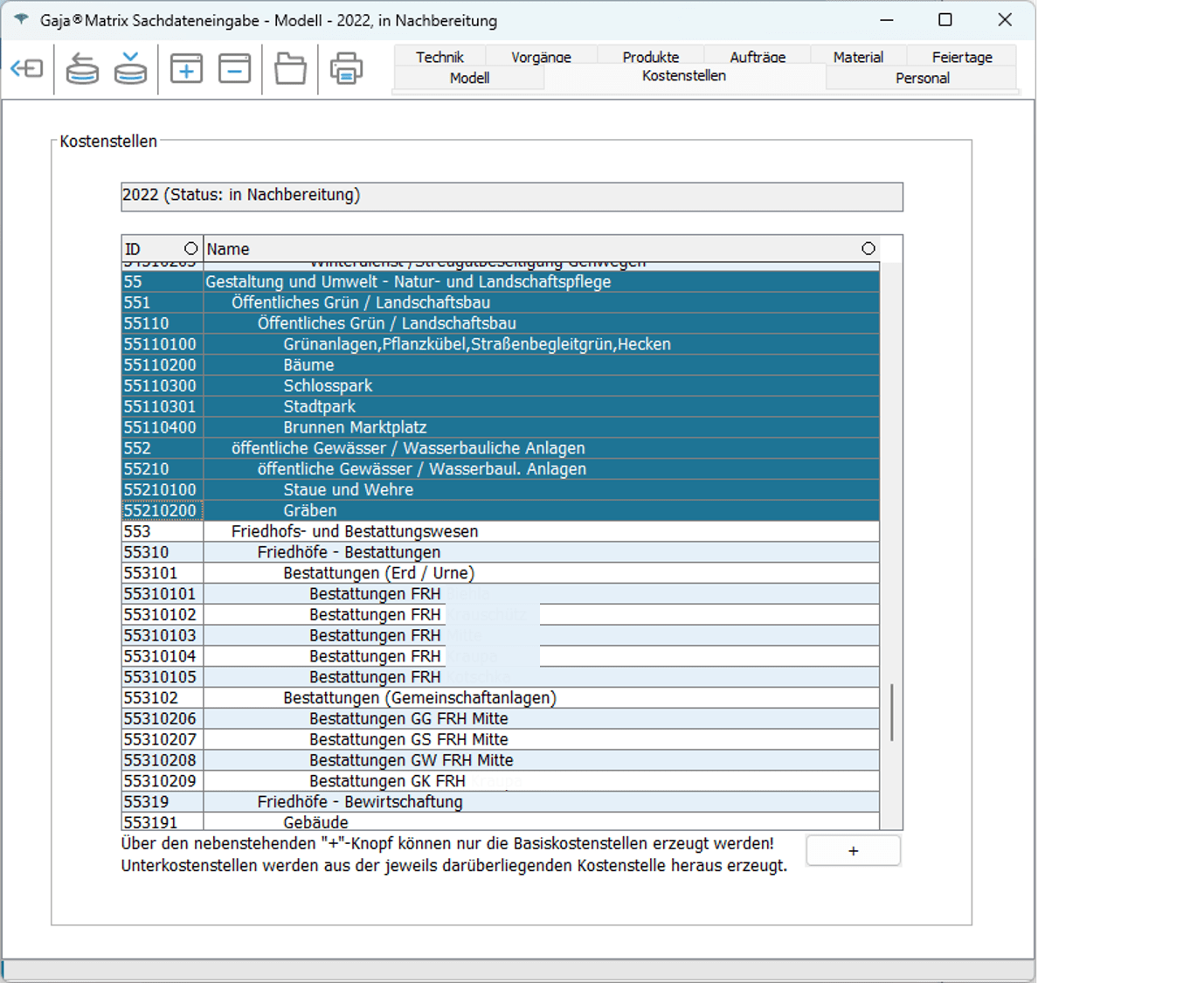Switch to the Produkte tab

pos(650,57)
